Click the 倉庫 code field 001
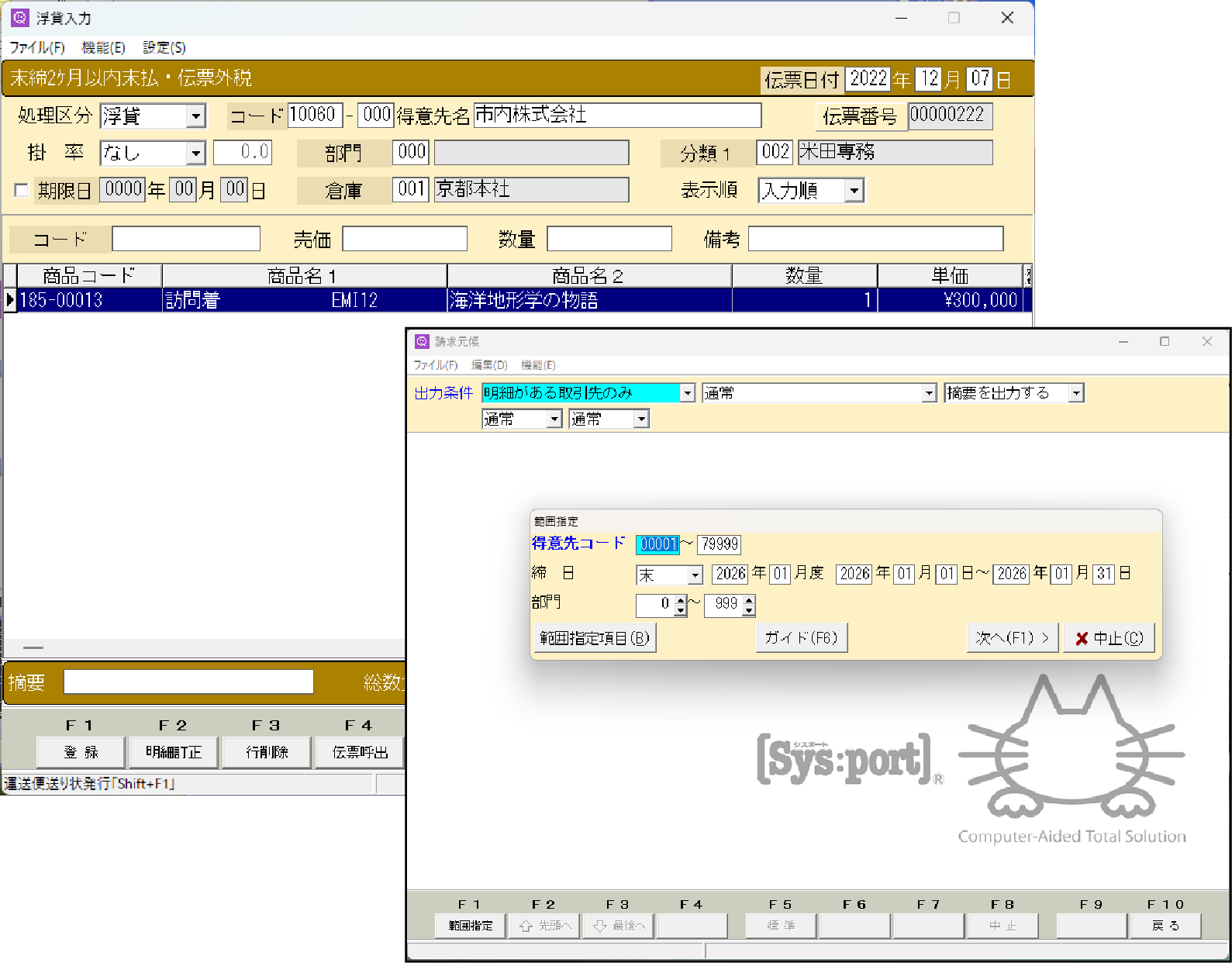The image size is (1232, 963). [412, 189]
